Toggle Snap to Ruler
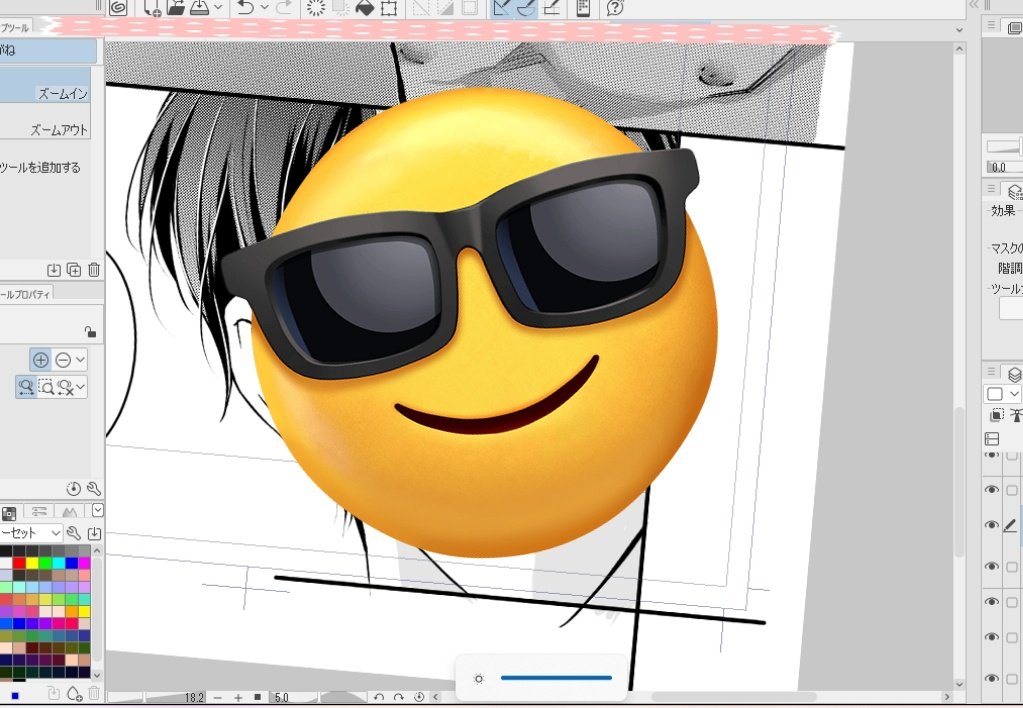Image resolution: width=1023 pixels, height=708 pixels. coord(502,7)
